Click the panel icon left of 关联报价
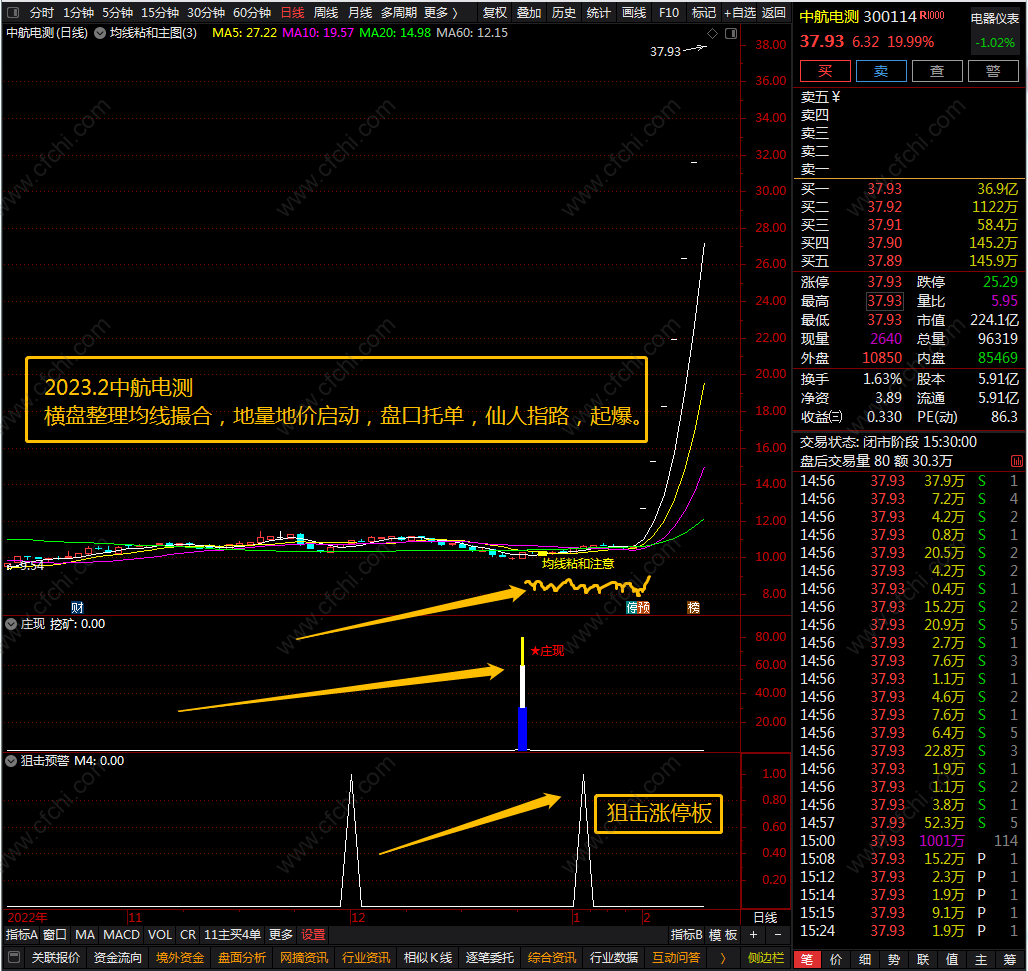The width and height of the screenshot is (1028, 971). 14,957
